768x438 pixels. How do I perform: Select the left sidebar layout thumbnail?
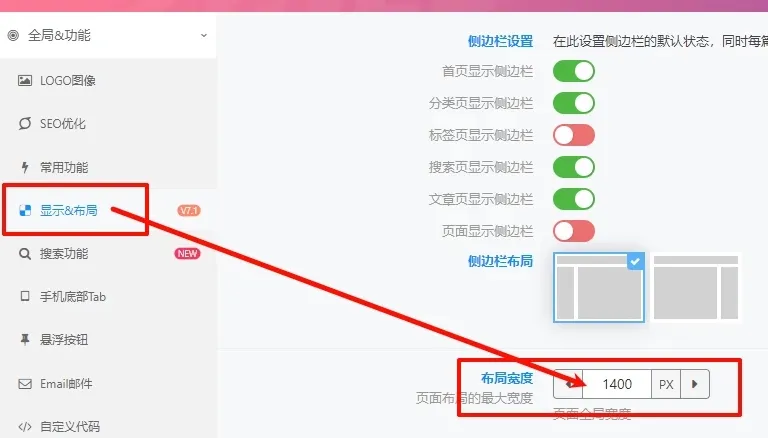point(599,288)
